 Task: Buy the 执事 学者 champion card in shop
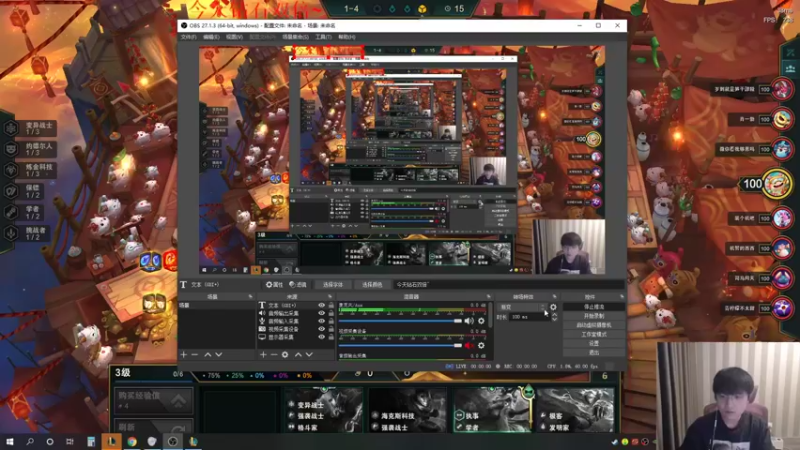[491, 410]
